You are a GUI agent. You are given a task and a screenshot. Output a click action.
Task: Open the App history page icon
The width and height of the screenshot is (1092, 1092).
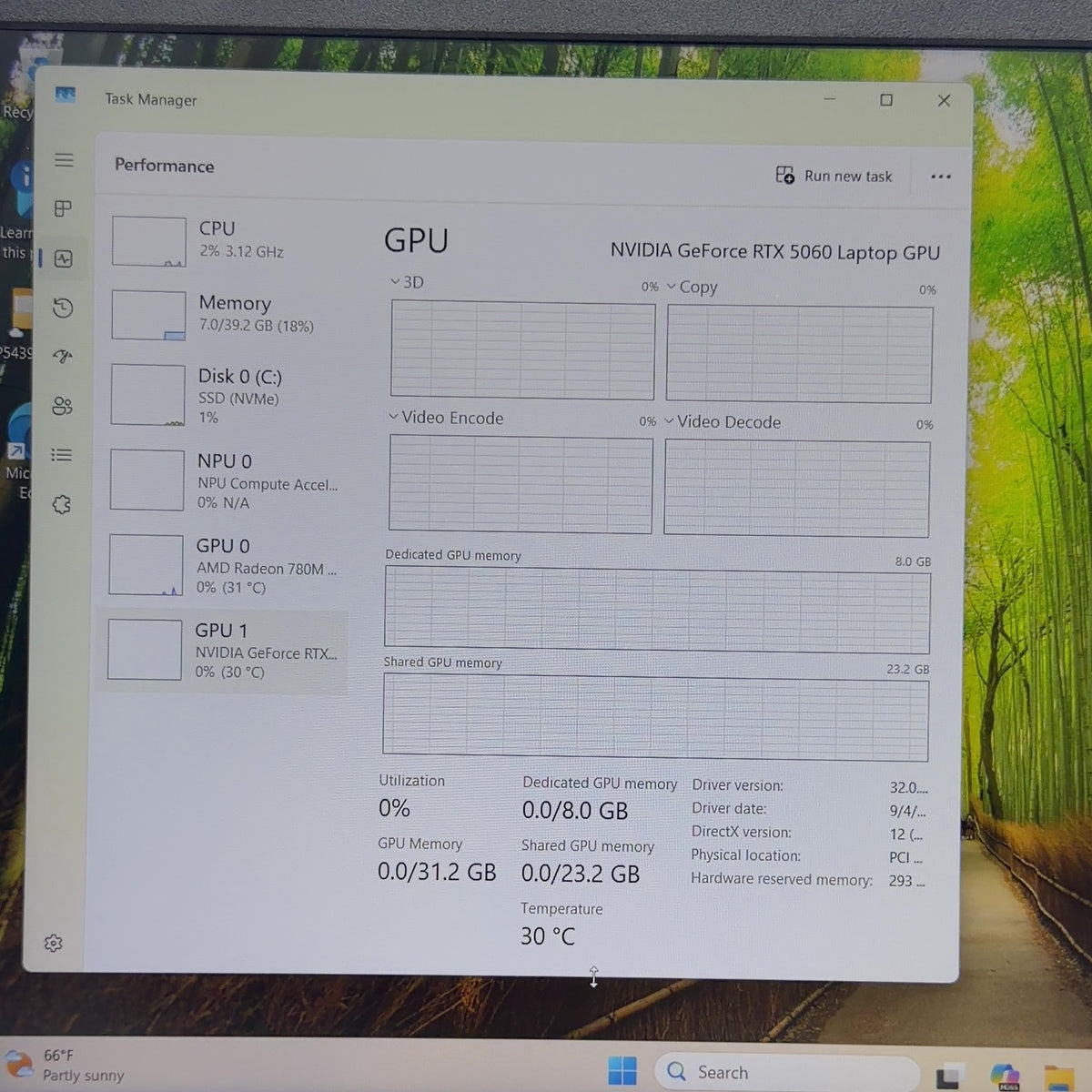[x=63, y=308]
